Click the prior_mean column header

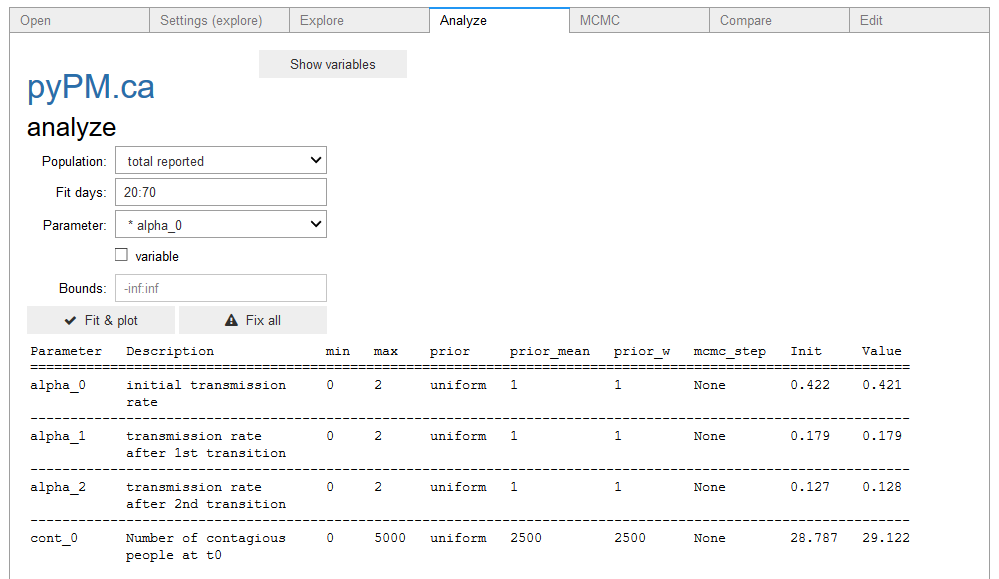[x=550, y=352]
